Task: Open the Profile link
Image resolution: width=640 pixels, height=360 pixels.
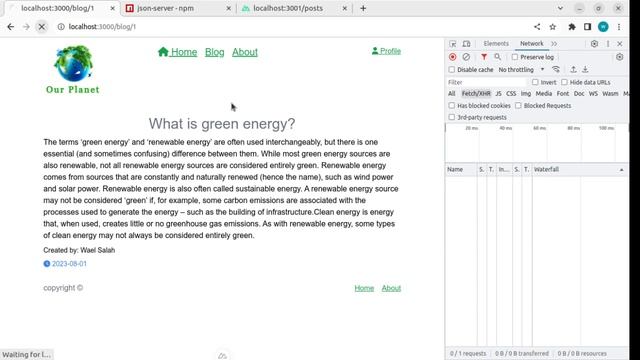Action: 386,51
